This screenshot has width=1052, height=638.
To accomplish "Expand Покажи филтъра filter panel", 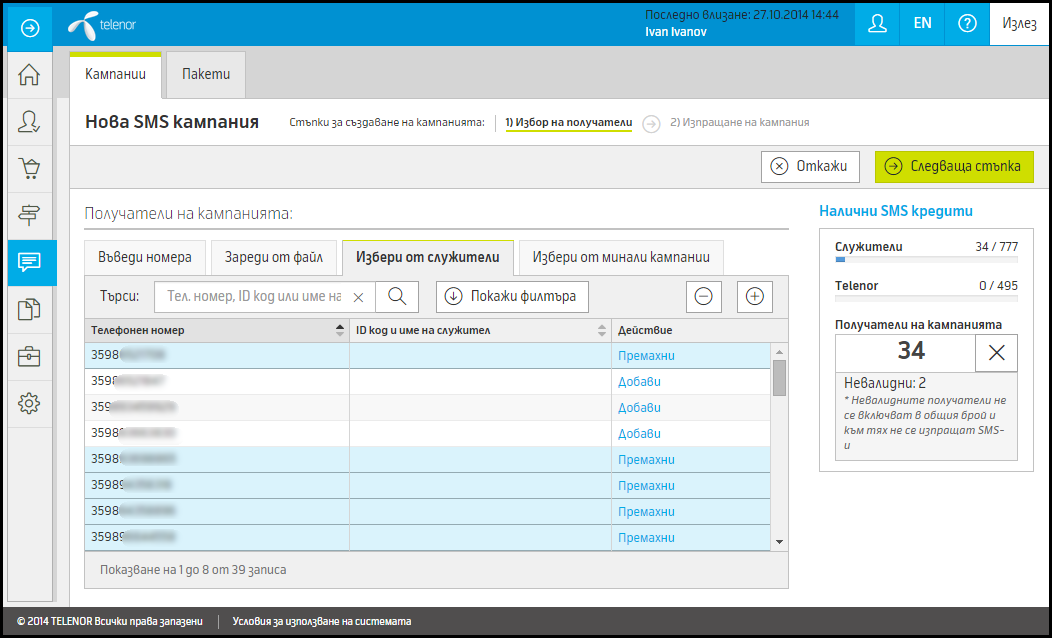I will [x=513, y=297].
